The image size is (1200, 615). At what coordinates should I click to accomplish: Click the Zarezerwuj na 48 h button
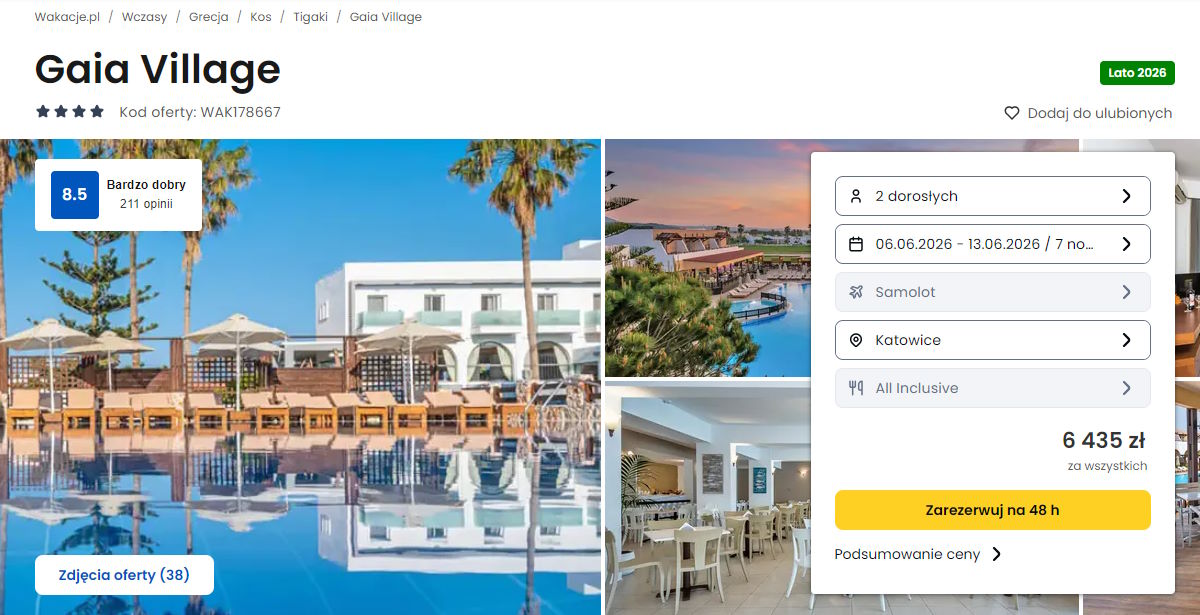[992, 510]
